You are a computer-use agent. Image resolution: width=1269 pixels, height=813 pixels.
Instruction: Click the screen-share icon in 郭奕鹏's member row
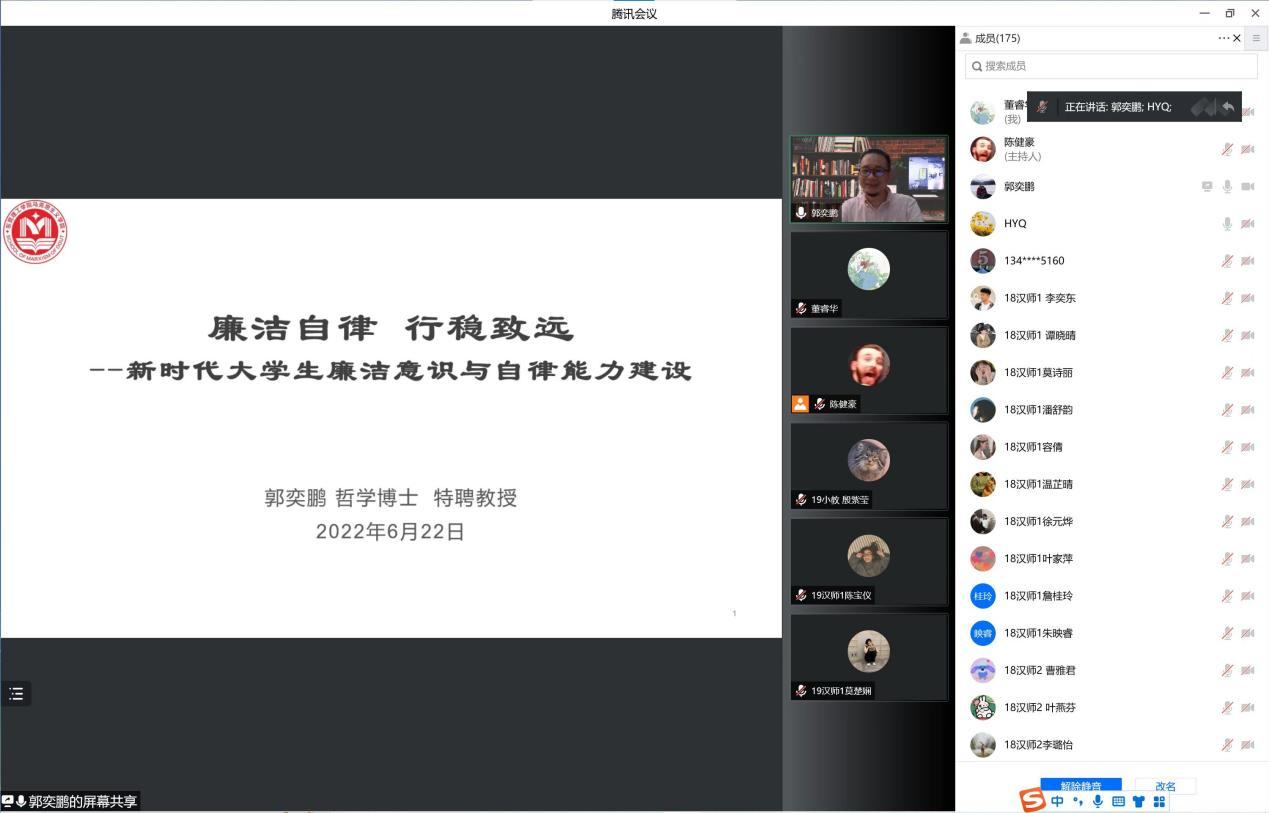click(1207, 187)
